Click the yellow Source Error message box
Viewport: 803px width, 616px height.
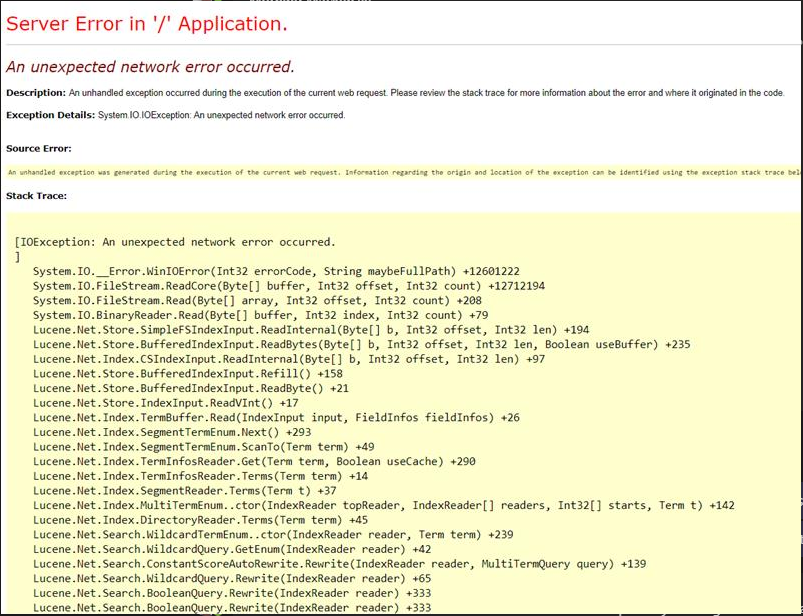pyautogui.click(x=400, y=171)
